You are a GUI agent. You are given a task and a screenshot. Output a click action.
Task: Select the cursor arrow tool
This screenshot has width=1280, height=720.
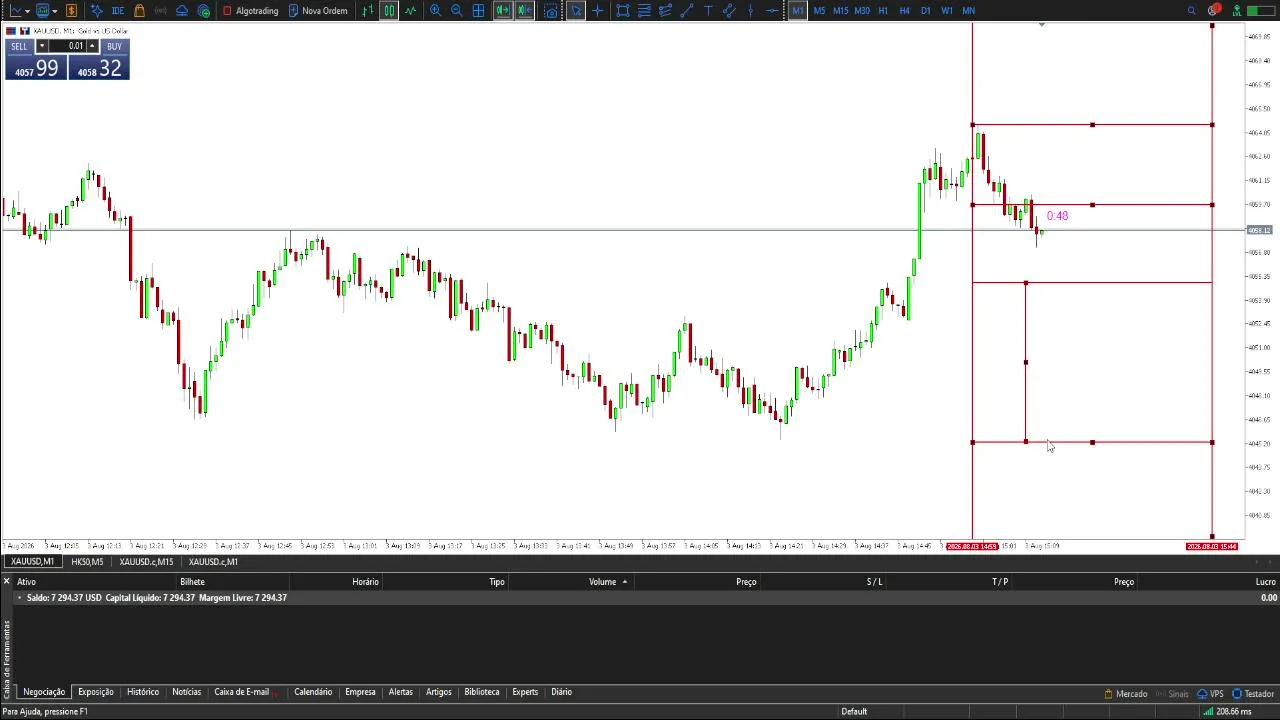point(576,10)
